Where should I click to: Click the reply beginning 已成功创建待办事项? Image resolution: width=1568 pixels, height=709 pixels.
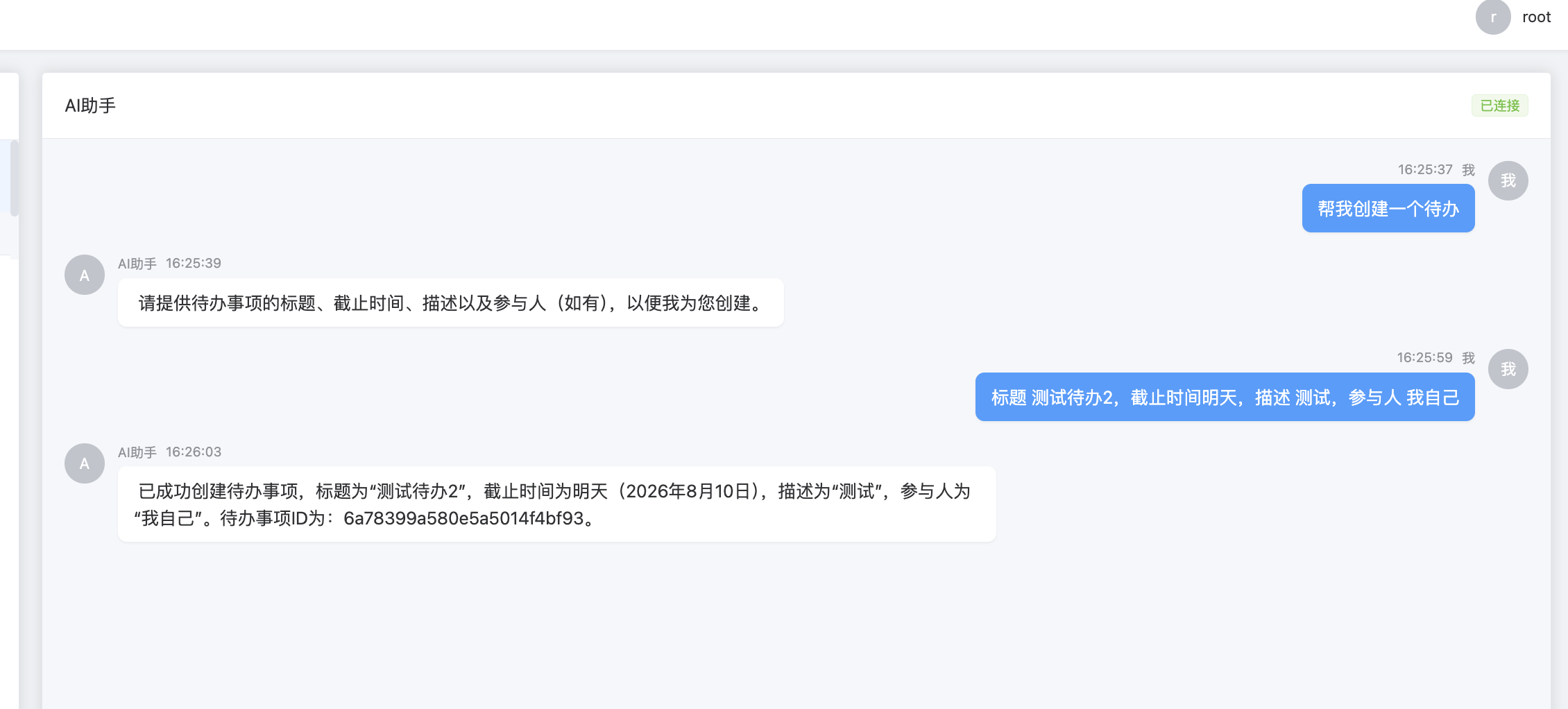coord(557,504)
